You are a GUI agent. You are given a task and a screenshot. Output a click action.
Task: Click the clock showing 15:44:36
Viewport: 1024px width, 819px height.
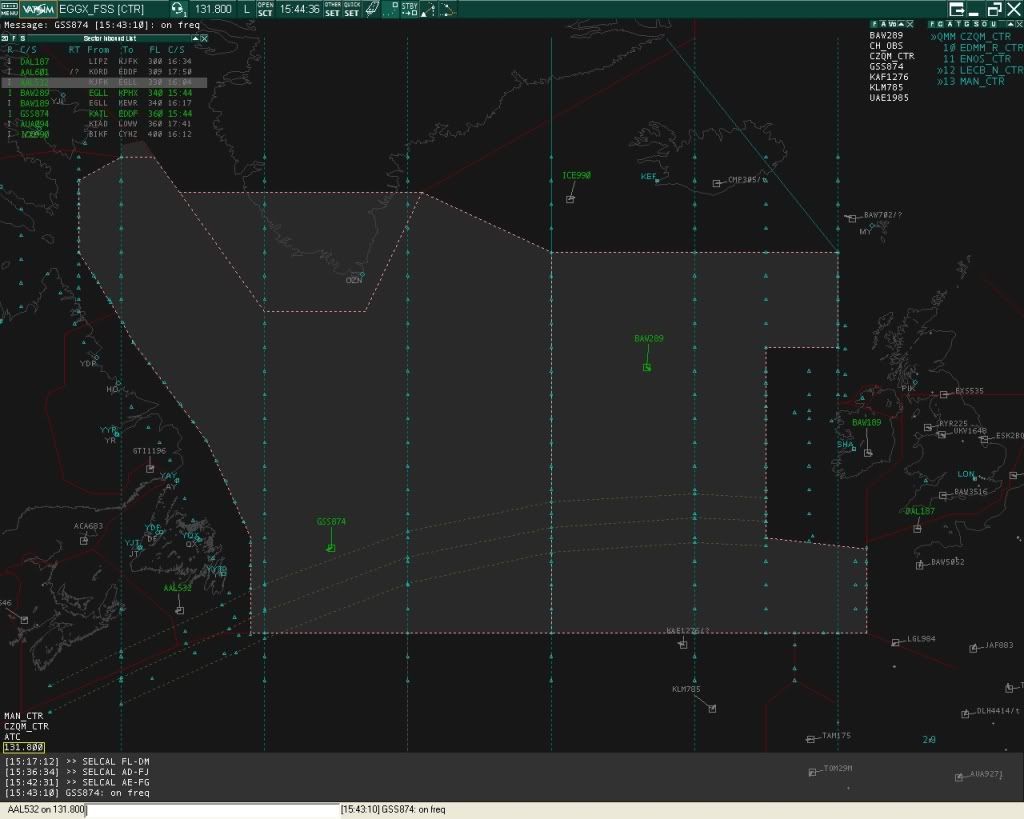299,8
